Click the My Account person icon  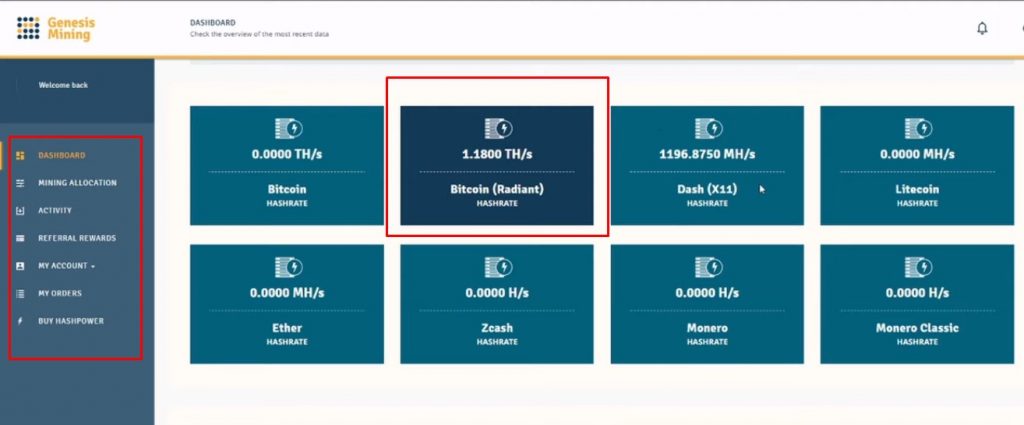point(20,266)
